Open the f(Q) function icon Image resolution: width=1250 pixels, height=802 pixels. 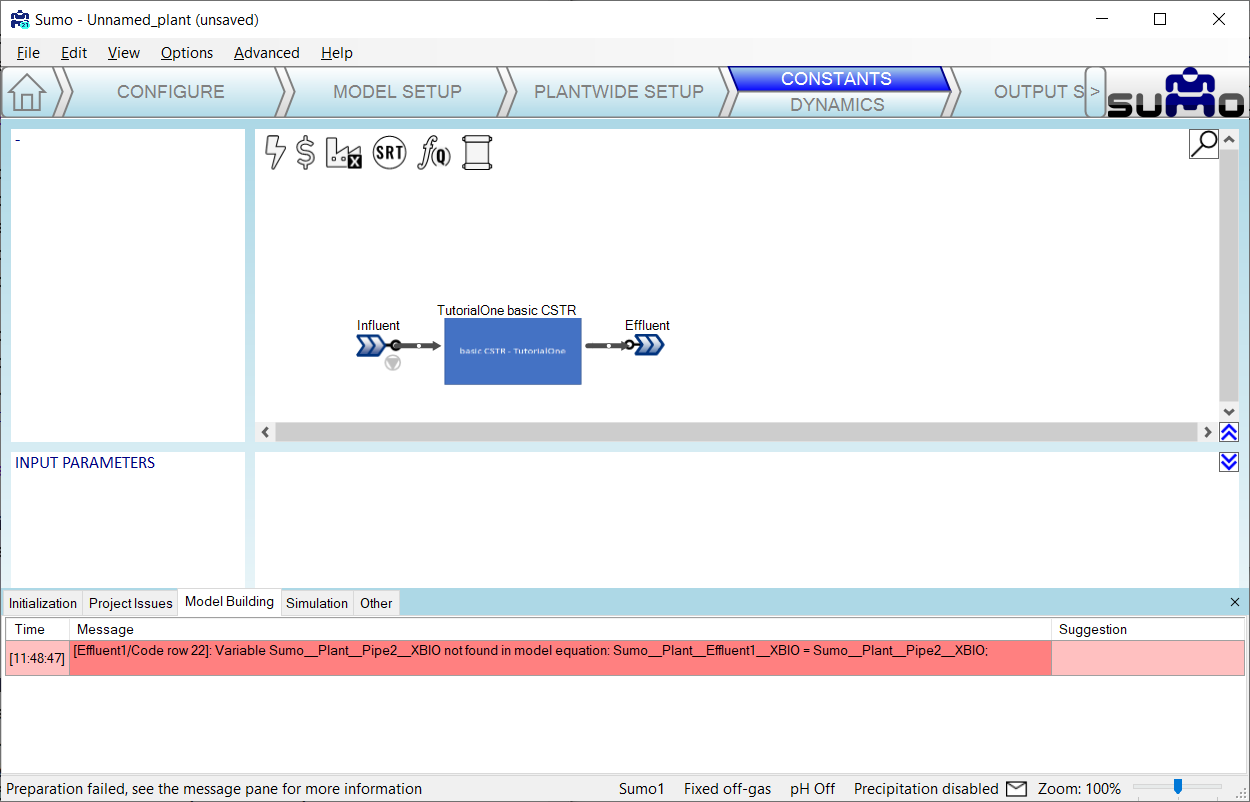click(434, 152)
